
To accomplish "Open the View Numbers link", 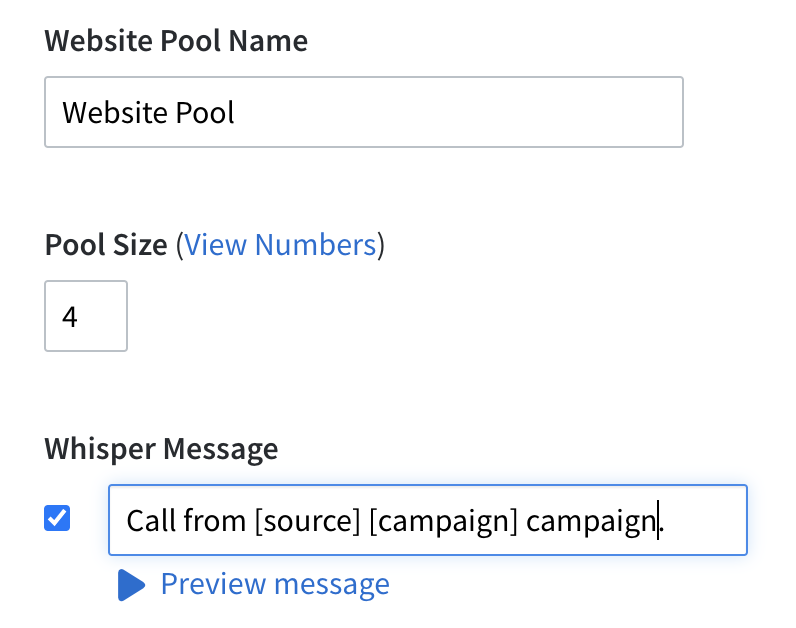I will click(280, 245).
